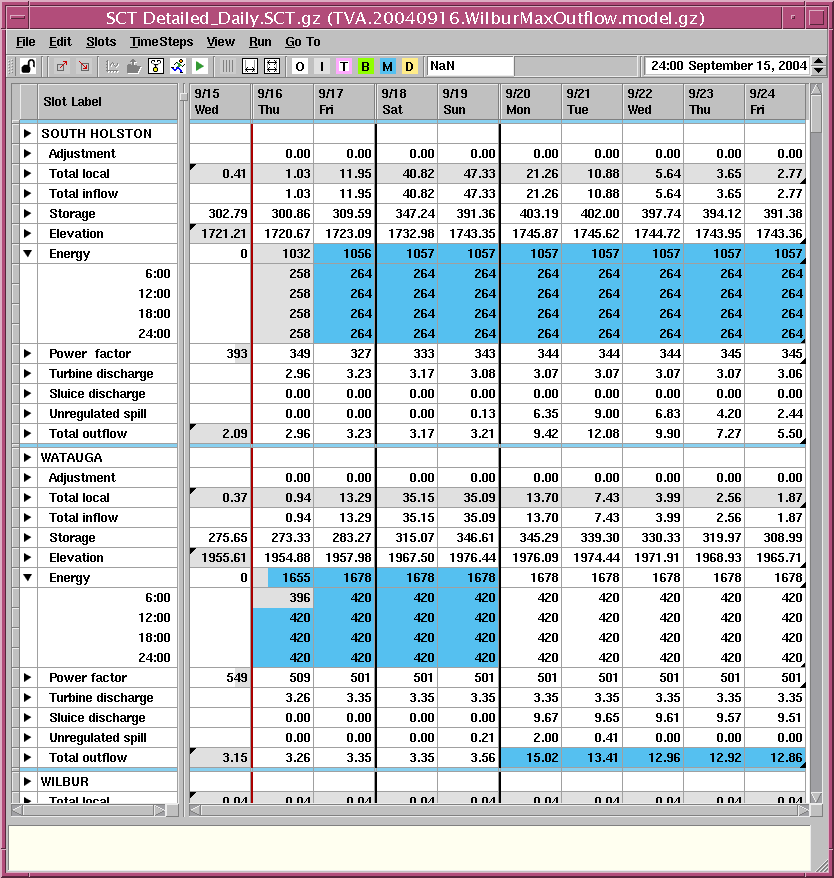Click the toolbar drag handle grip
This screenshot has width=834, height=878.
tap(11, 67)
